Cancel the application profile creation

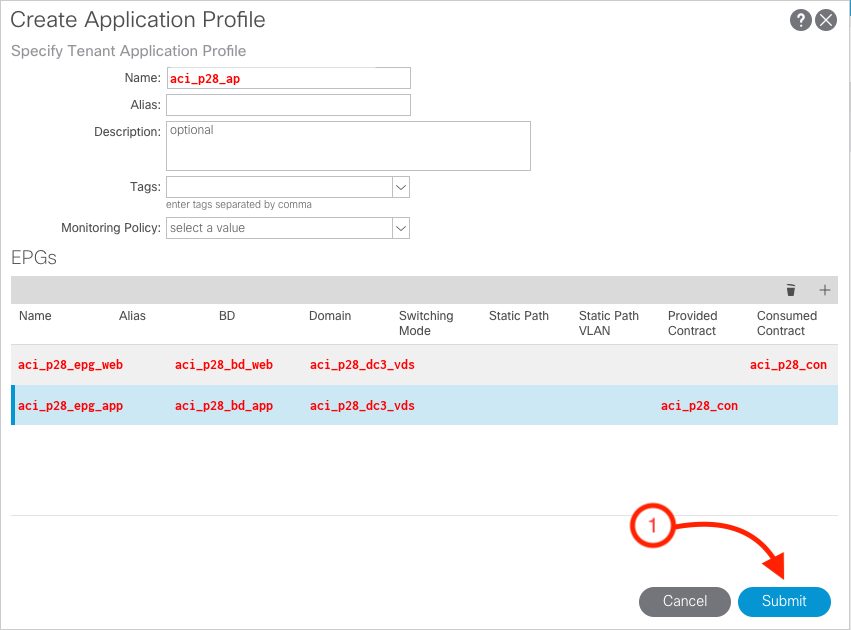[x=685, y=601]
